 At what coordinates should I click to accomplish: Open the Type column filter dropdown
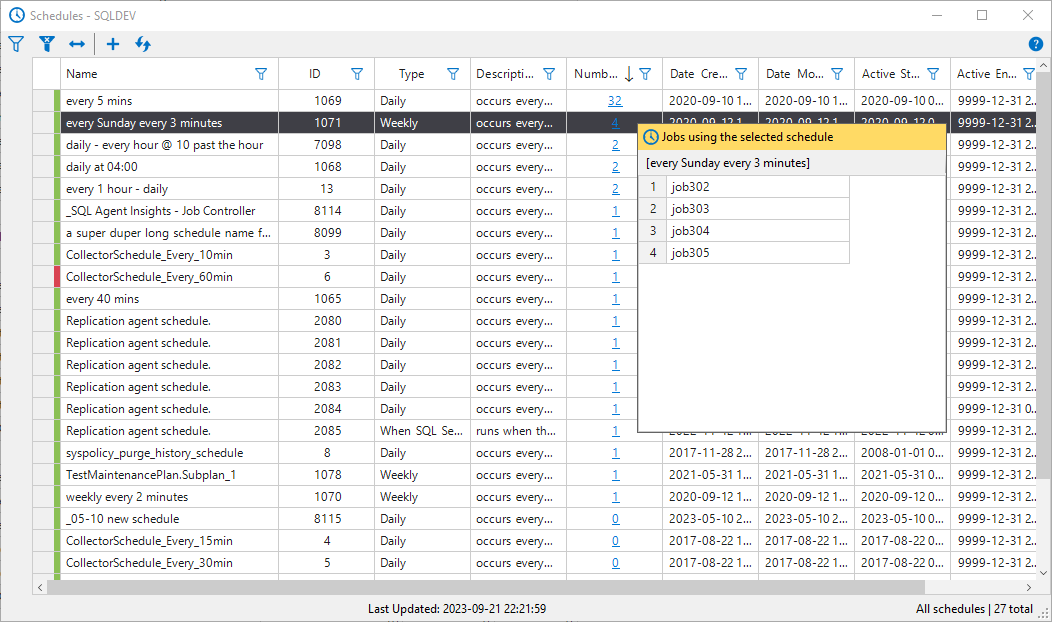click(453, 74)
